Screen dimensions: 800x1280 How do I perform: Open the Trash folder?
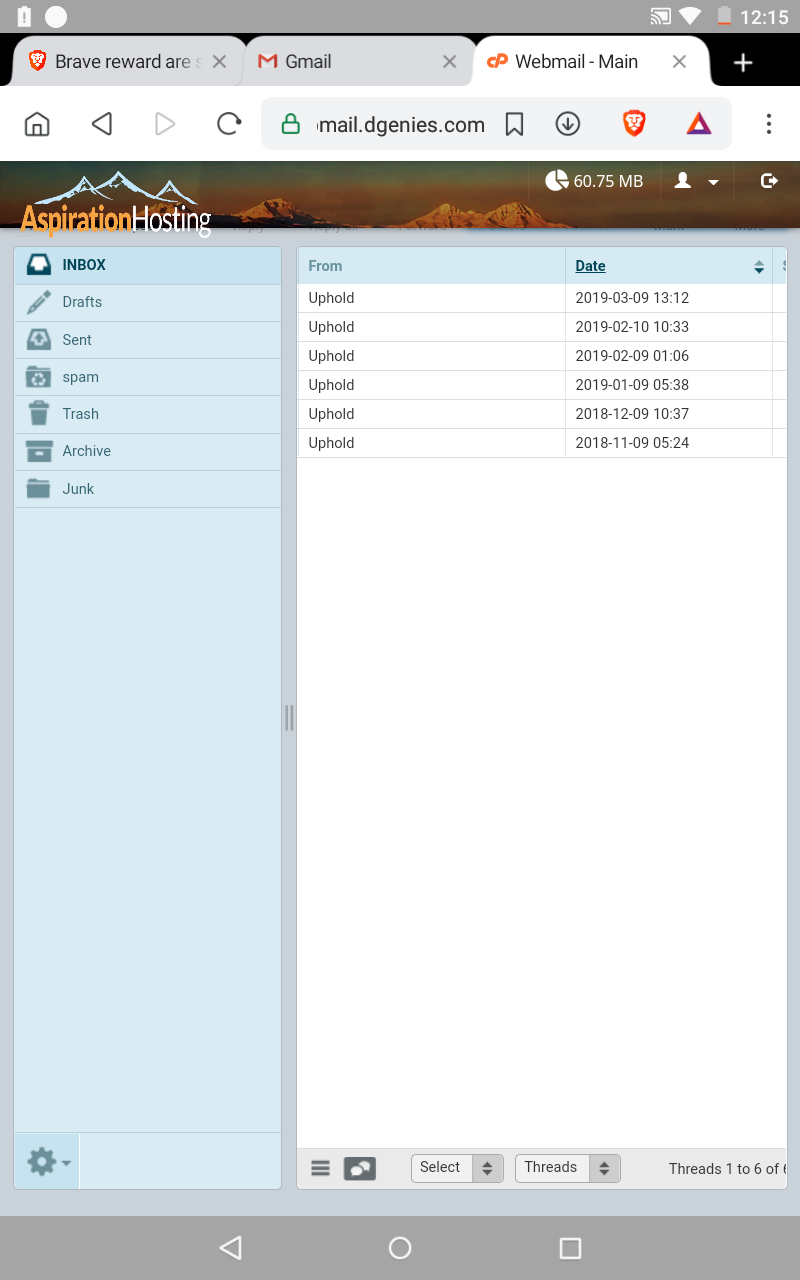click(x=148, y=414)
